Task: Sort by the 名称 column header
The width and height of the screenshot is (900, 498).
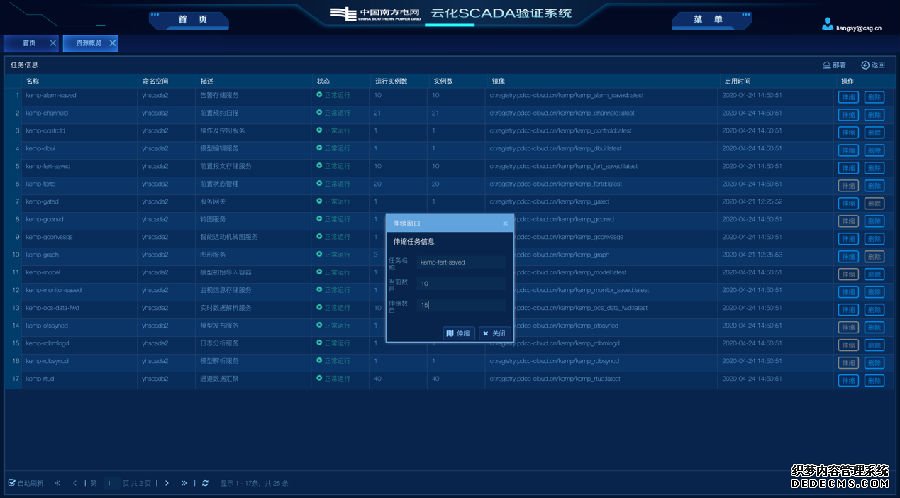Action: [32, 81]
